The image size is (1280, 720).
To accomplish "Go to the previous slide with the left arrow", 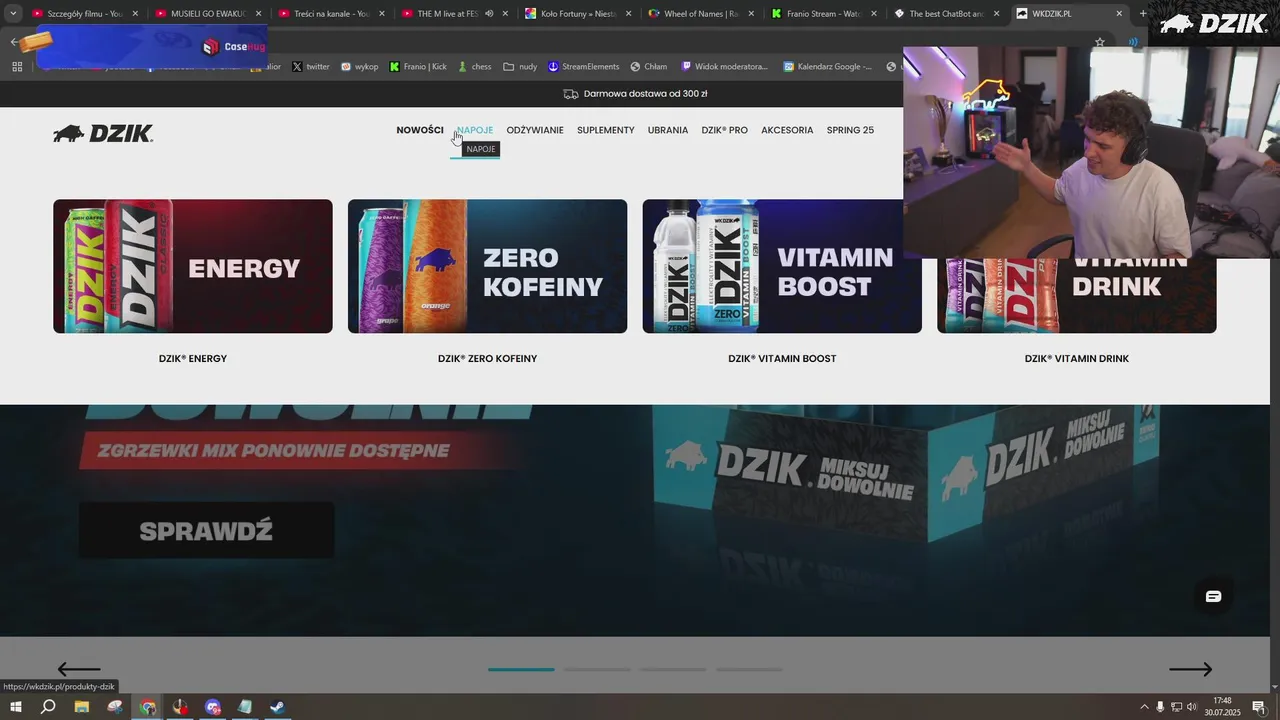I will pos(79,669).
